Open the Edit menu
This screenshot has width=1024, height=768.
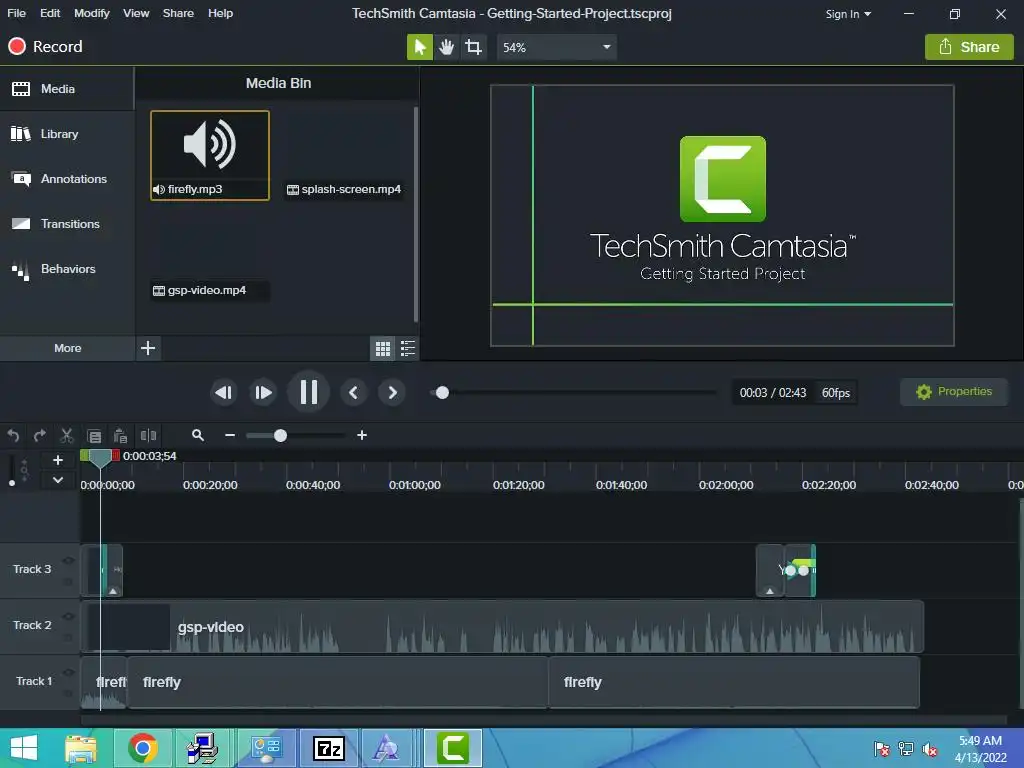tap(50, 13)
